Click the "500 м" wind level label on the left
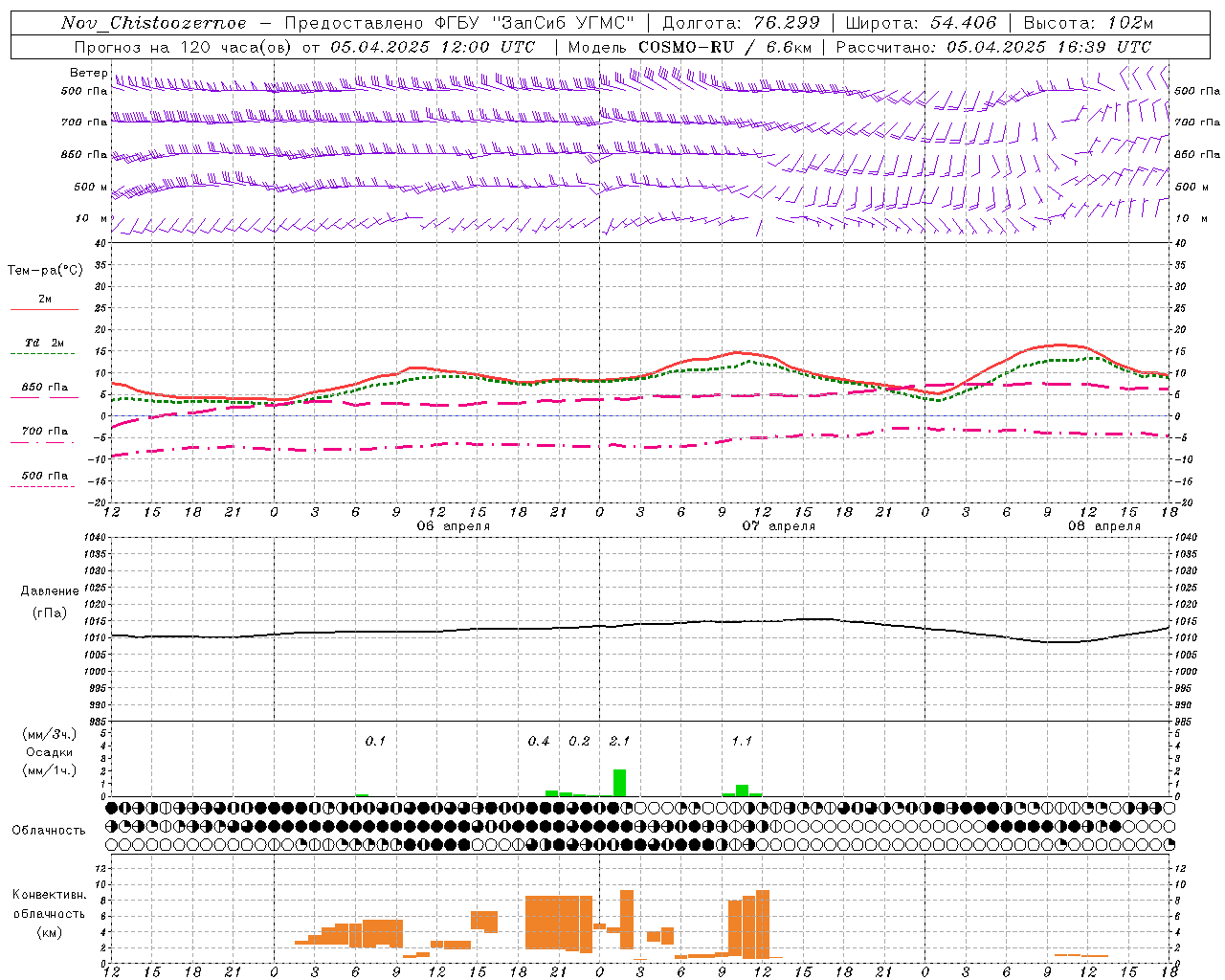 (x=91, y=187)
